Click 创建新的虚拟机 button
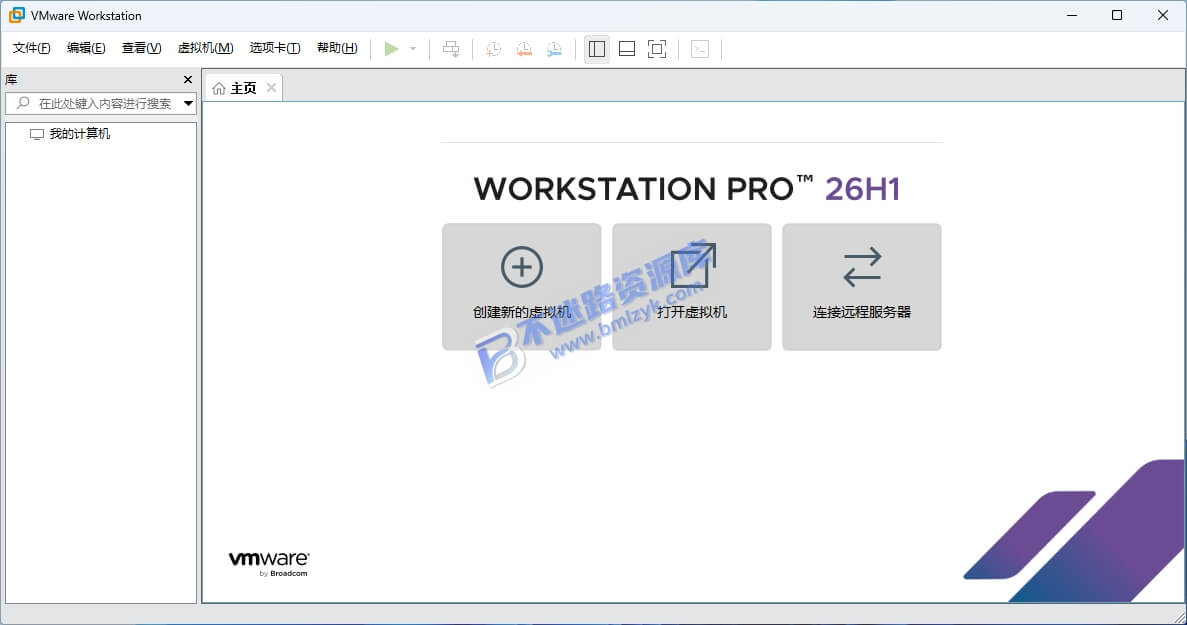Screen dimensions: 1187x625 [522, 287]
